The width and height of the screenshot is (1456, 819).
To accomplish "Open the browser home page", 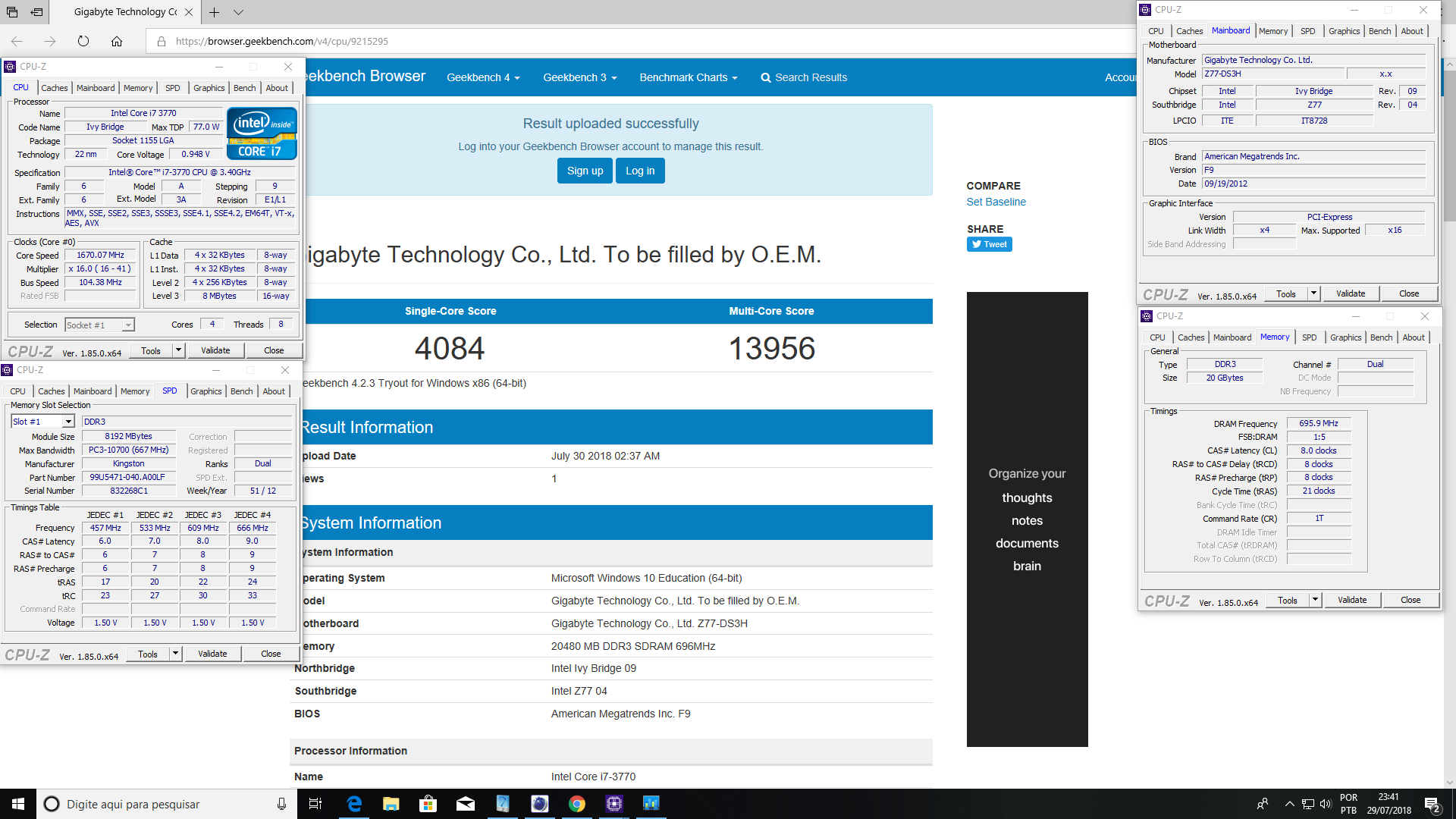I will (x=117, y=41).
